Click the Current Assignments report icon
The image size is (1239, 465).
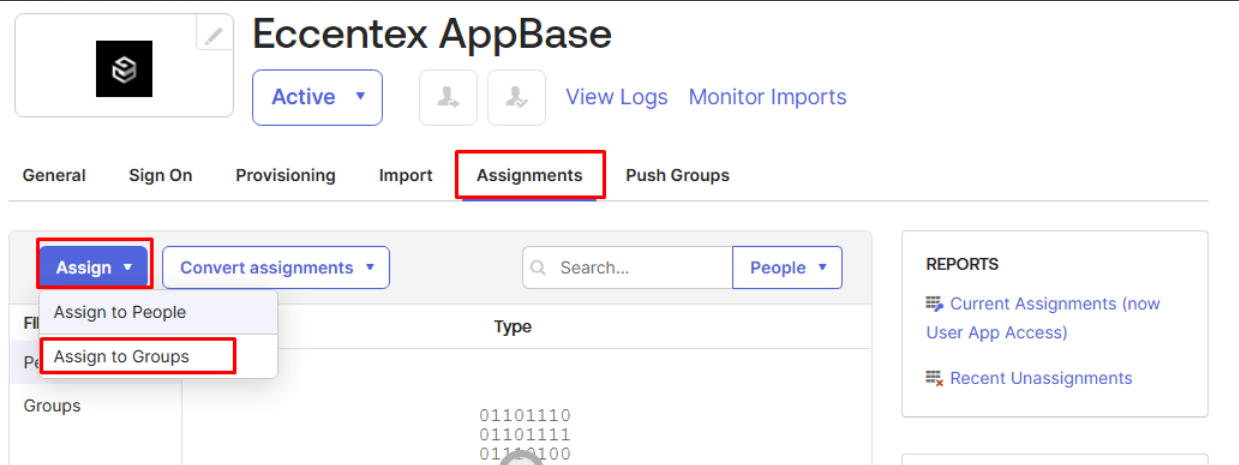click(x=935, y=303)
